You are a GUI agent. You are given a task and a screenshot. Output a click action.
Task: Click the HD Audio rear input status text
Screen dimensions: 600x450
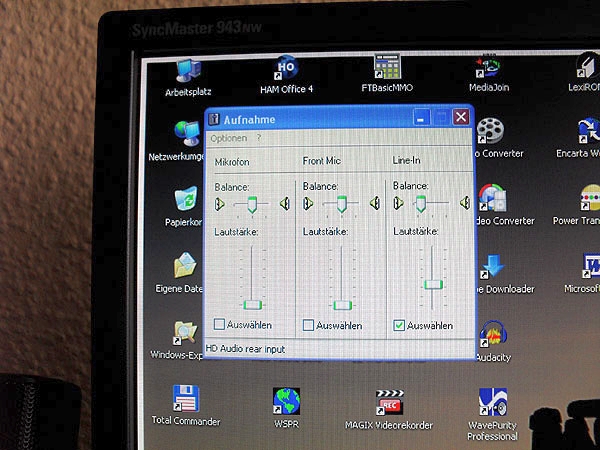pyautogui.click(x=245, y=349)
